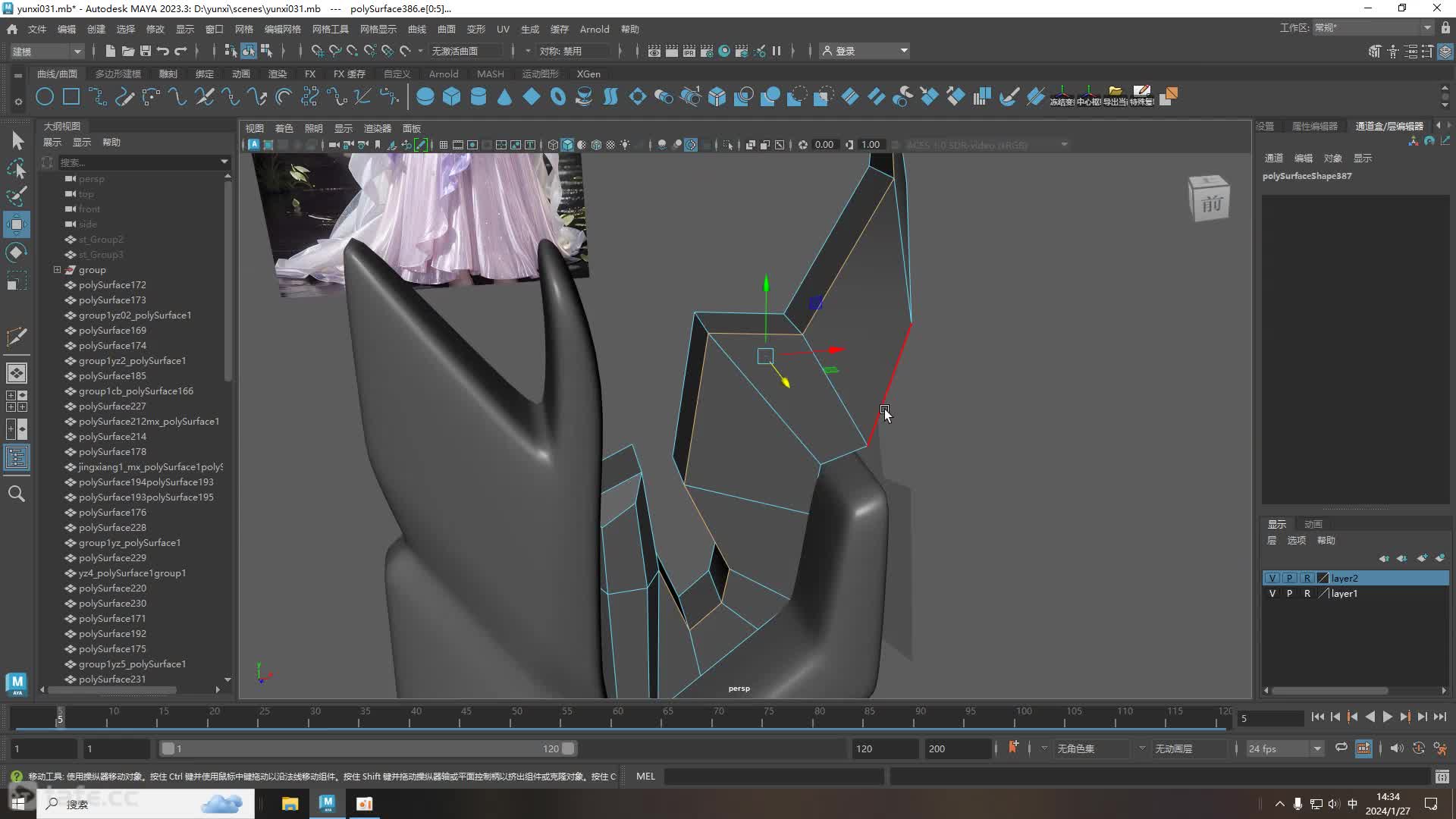
Task: Click the play forwards button
Action: (x=1387, y=717)
